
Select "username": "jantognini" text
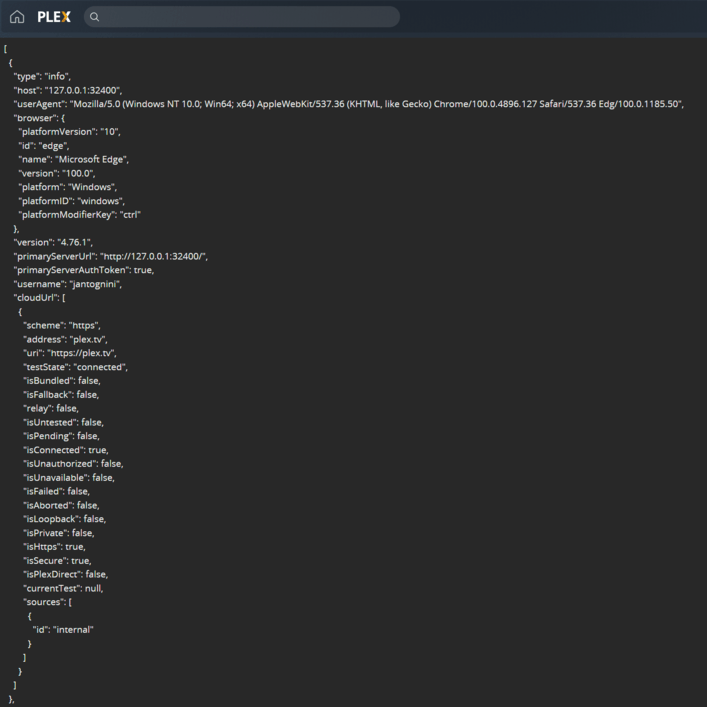click(x=68, y=284)
